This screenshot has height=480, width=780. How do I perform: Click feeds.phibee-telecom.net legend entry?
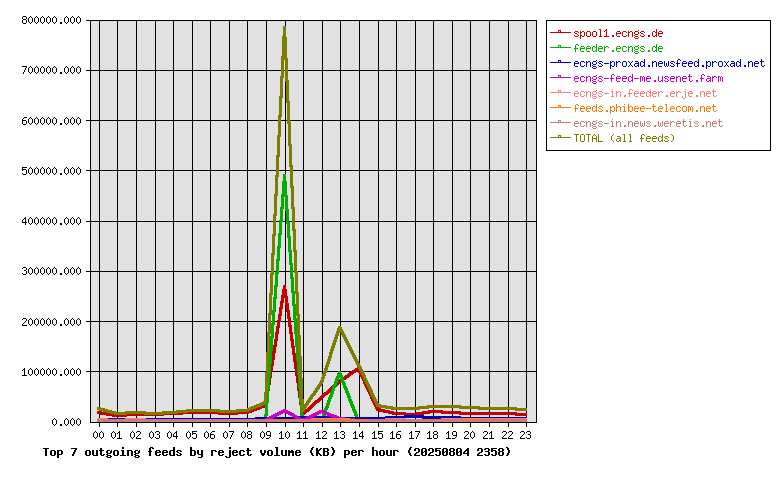point(645,108)
